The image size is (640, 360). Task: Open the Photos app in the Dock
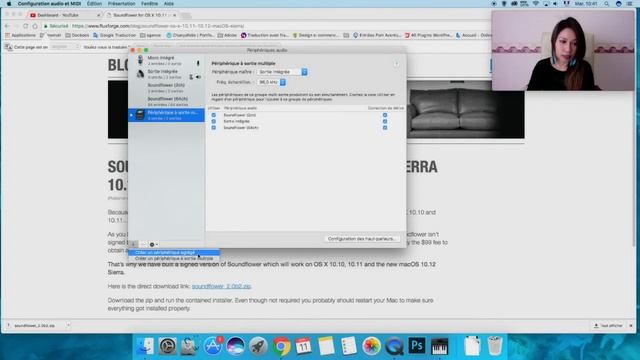[x=371, y=346]
